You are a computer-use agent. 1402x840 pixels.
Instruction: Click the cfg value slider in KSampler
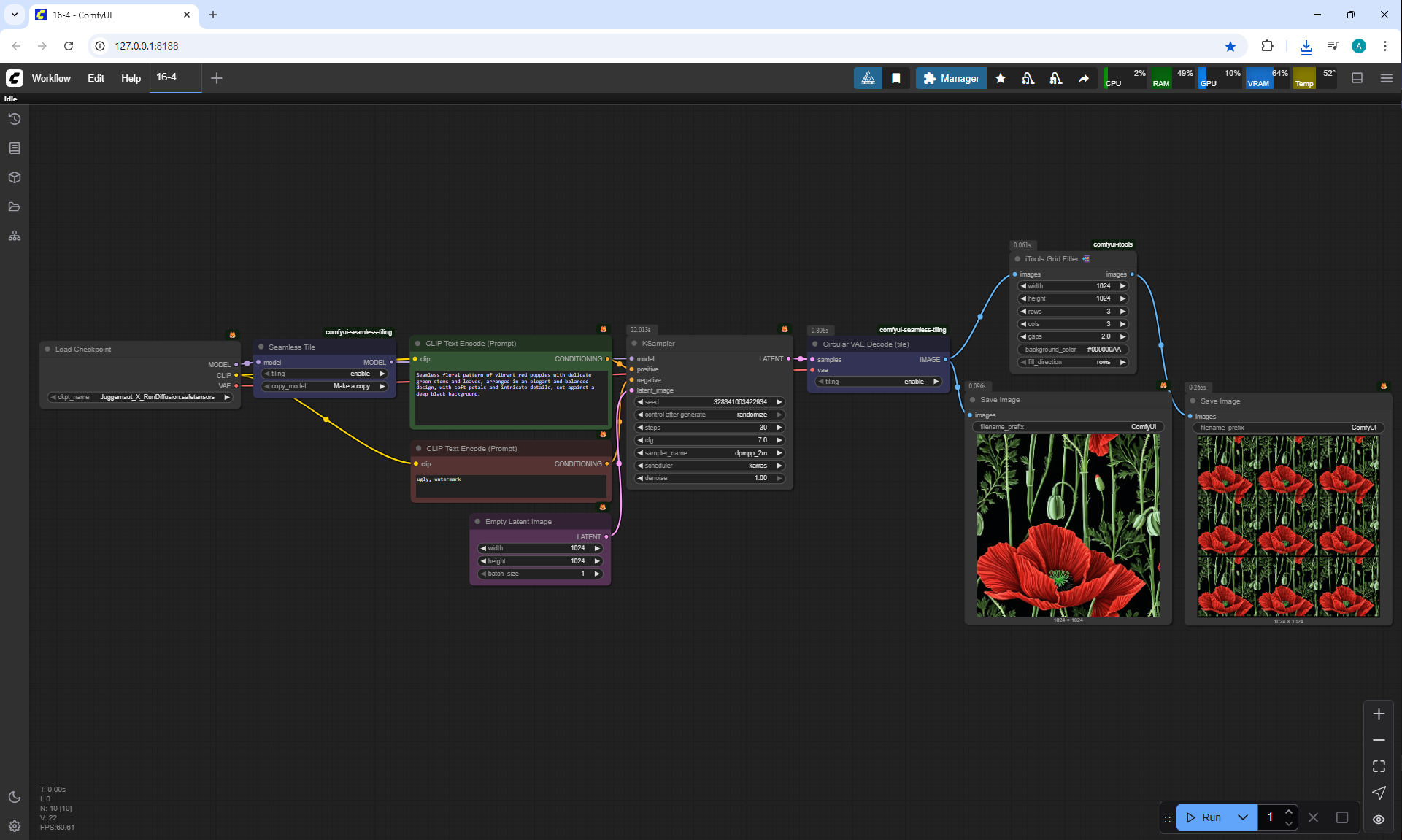709,440
